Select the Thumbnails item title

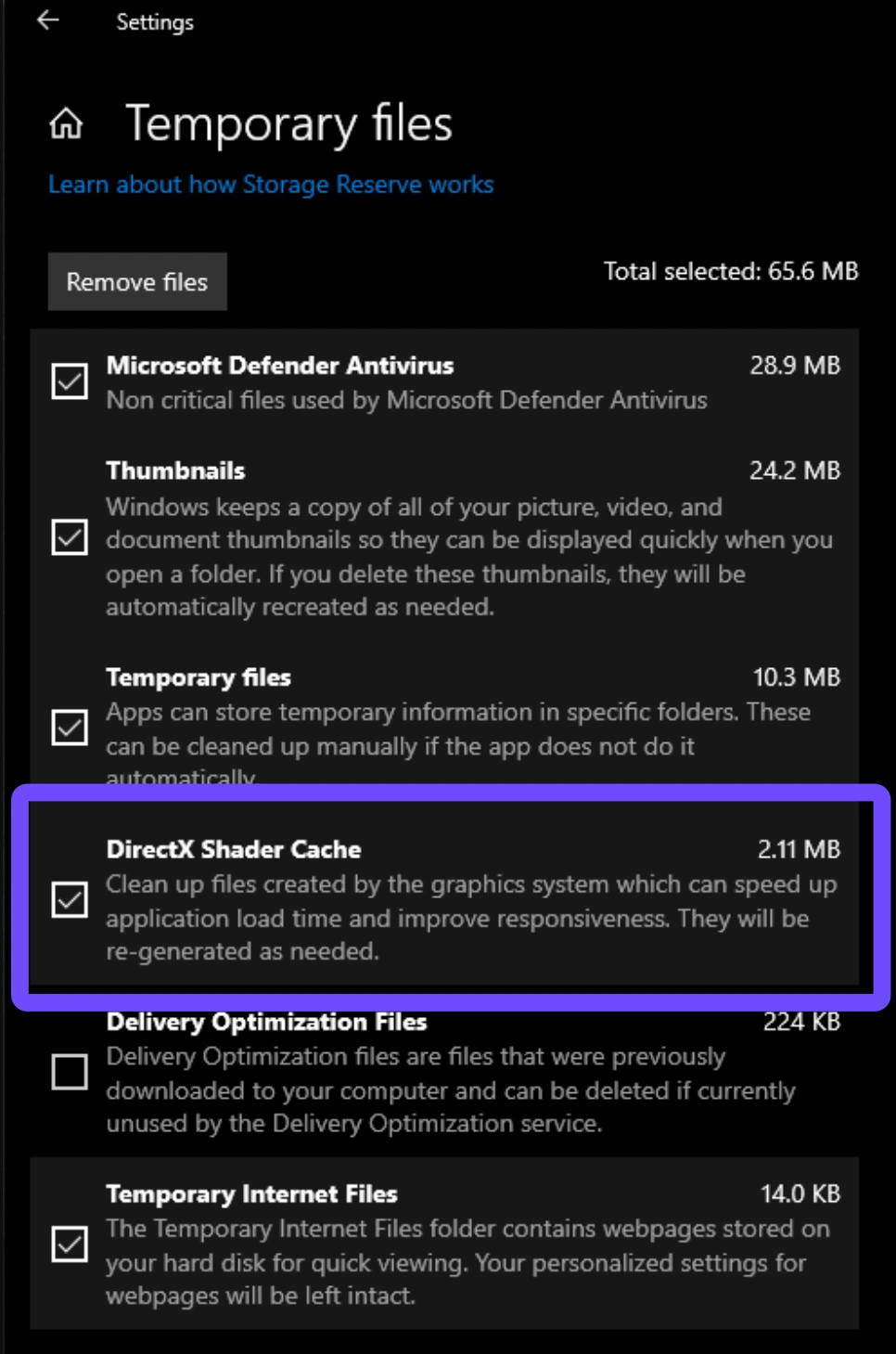[175, 471]
